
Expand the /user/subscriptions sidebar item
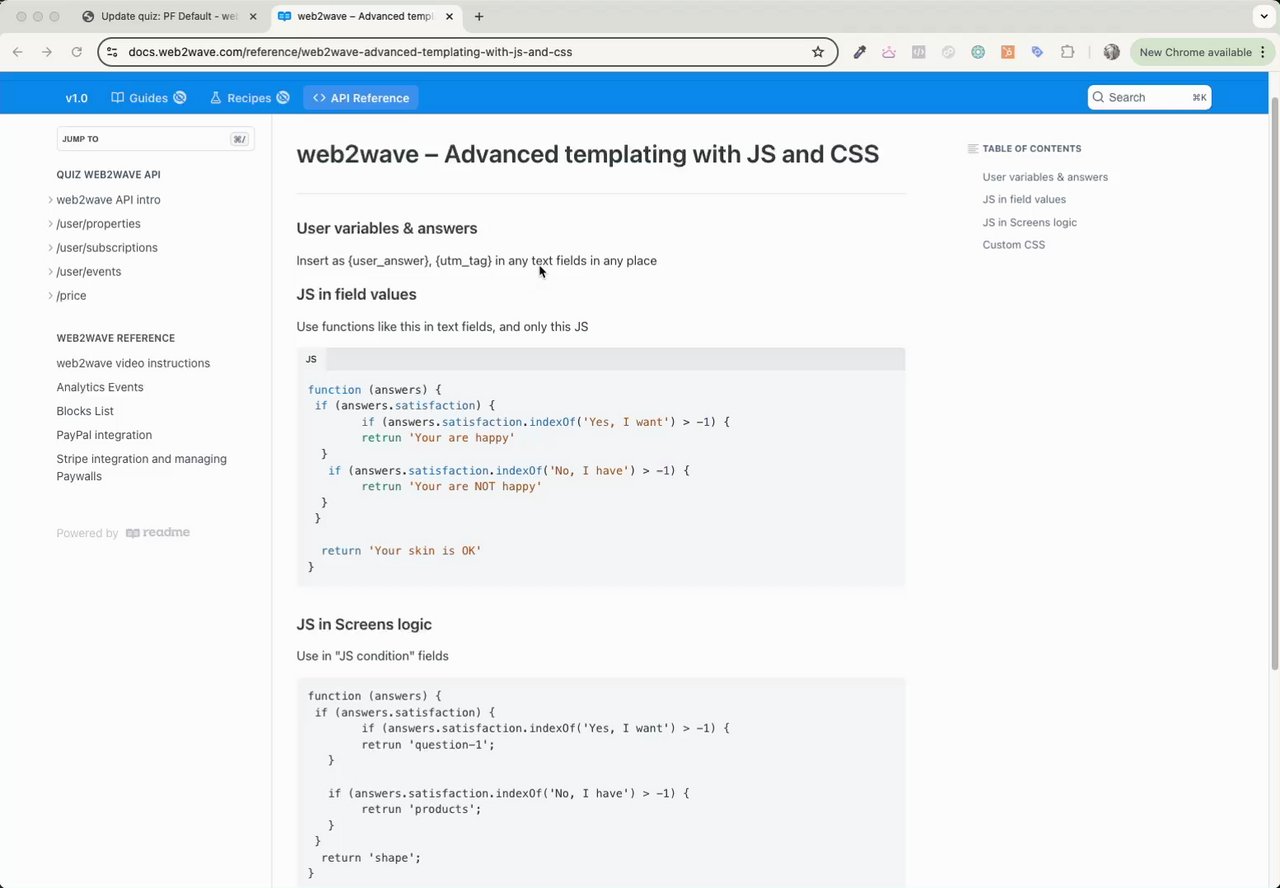click(51, 248)
